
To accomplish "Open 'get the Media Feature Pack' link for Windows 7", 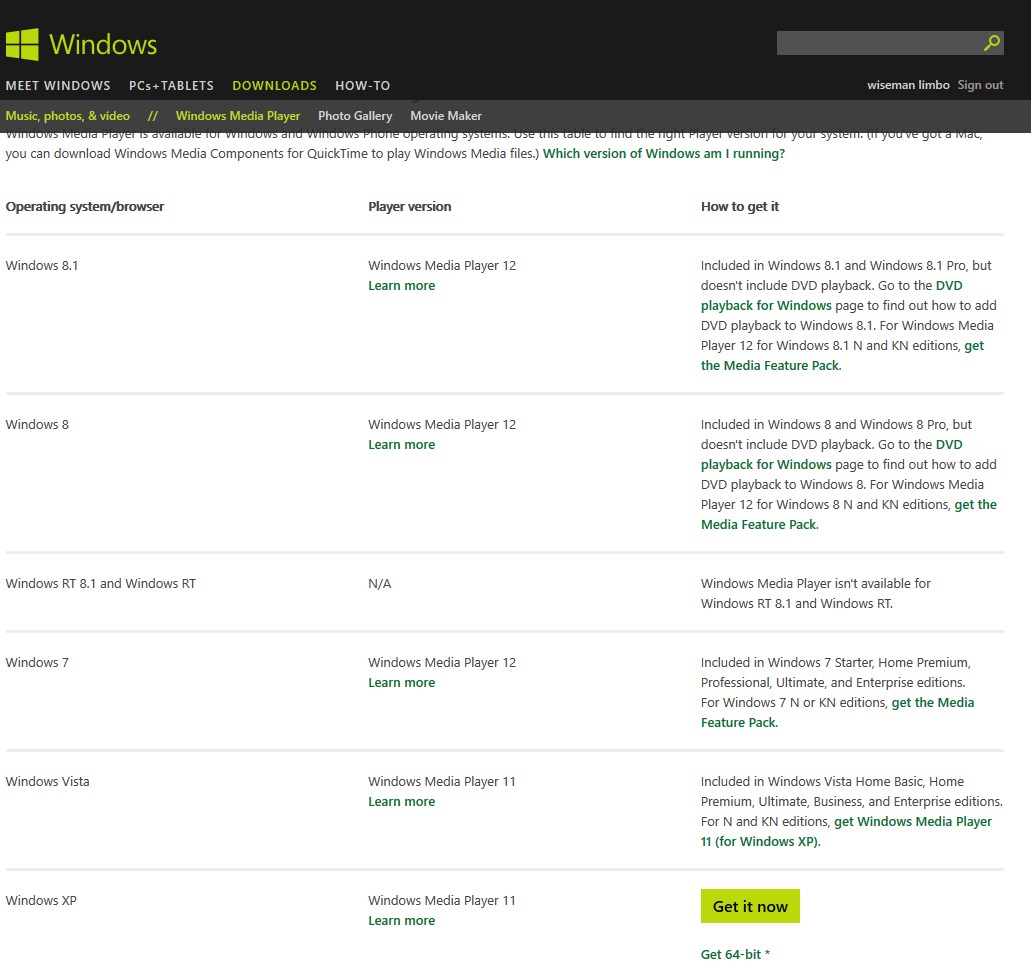I will pyautogui.click(x=932, y=702).
